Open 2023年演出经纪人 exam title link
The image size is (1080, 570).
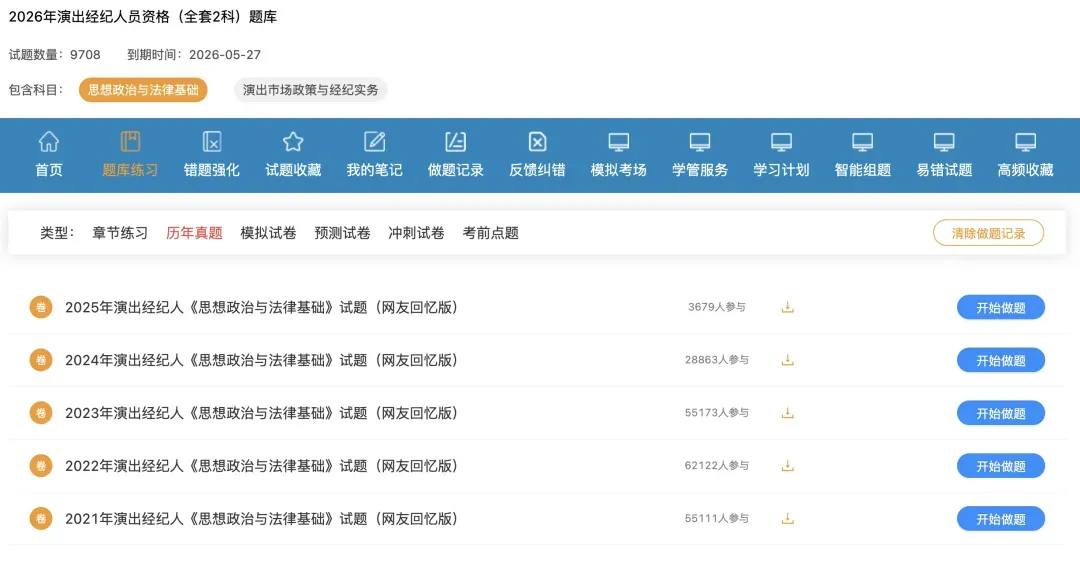click(262, 413)
